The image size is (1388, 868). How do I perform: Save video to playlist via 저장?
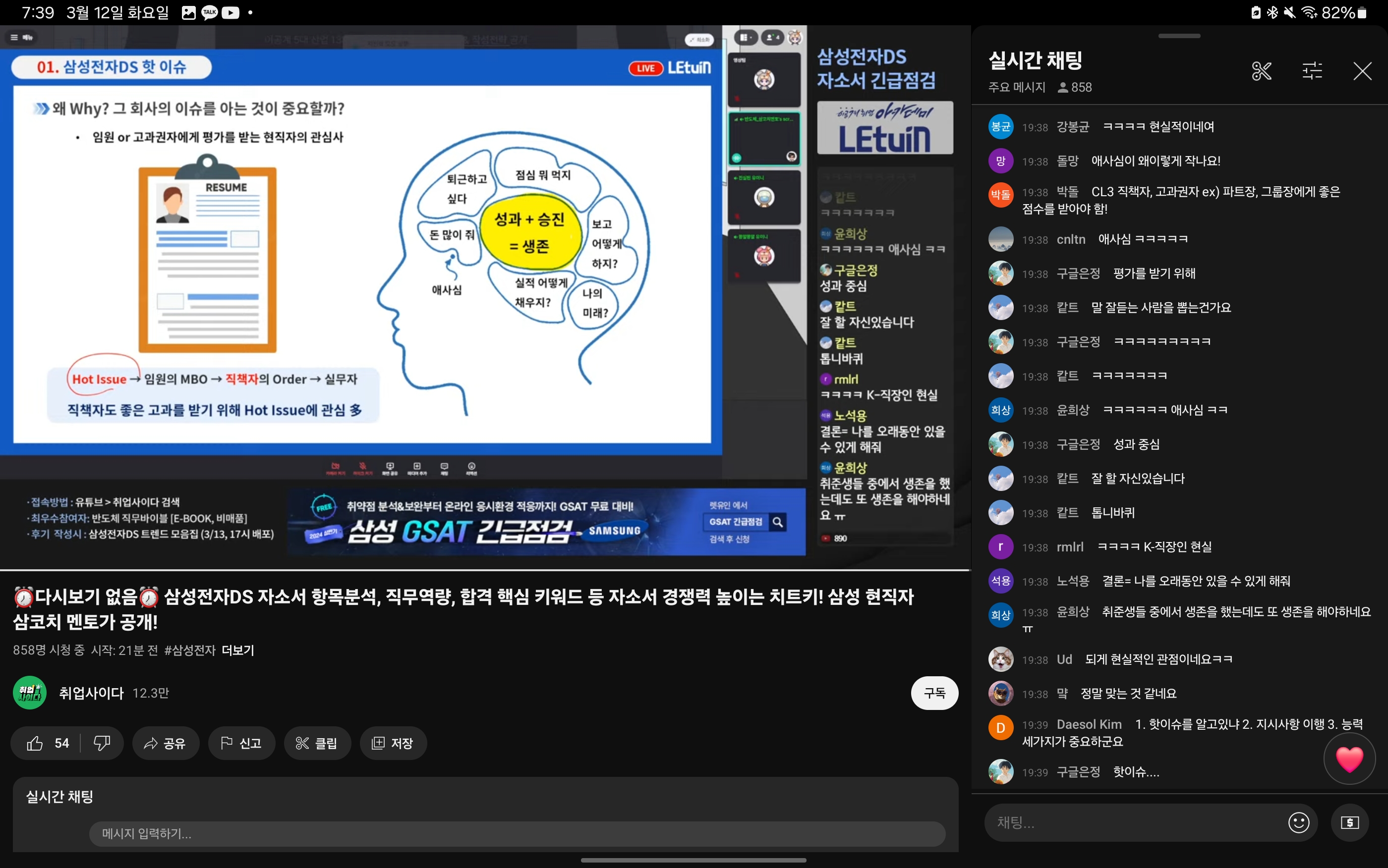click(393, 744)
